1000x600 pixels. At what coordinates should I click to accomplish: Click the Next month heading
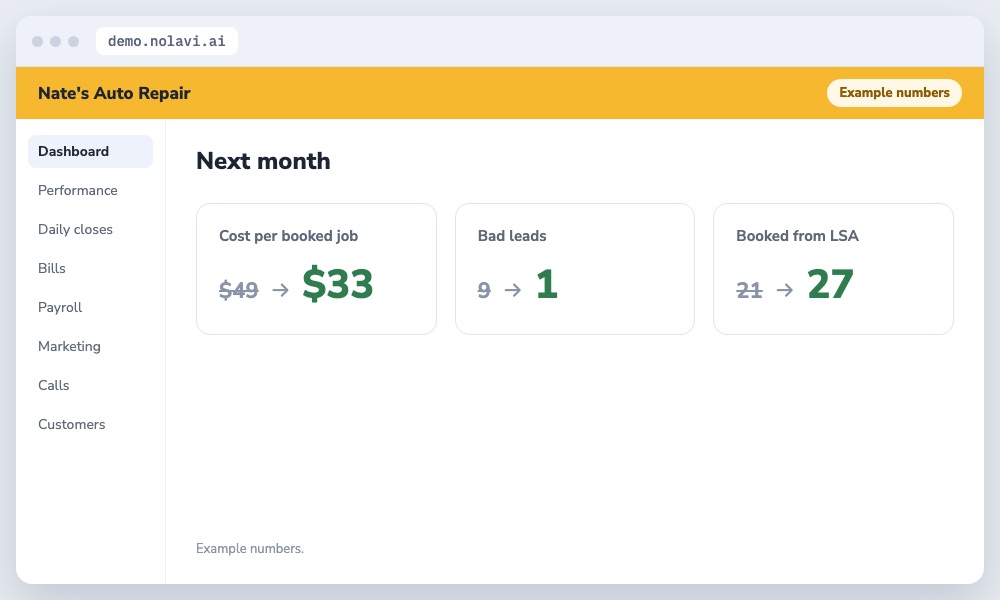point(263,161)
